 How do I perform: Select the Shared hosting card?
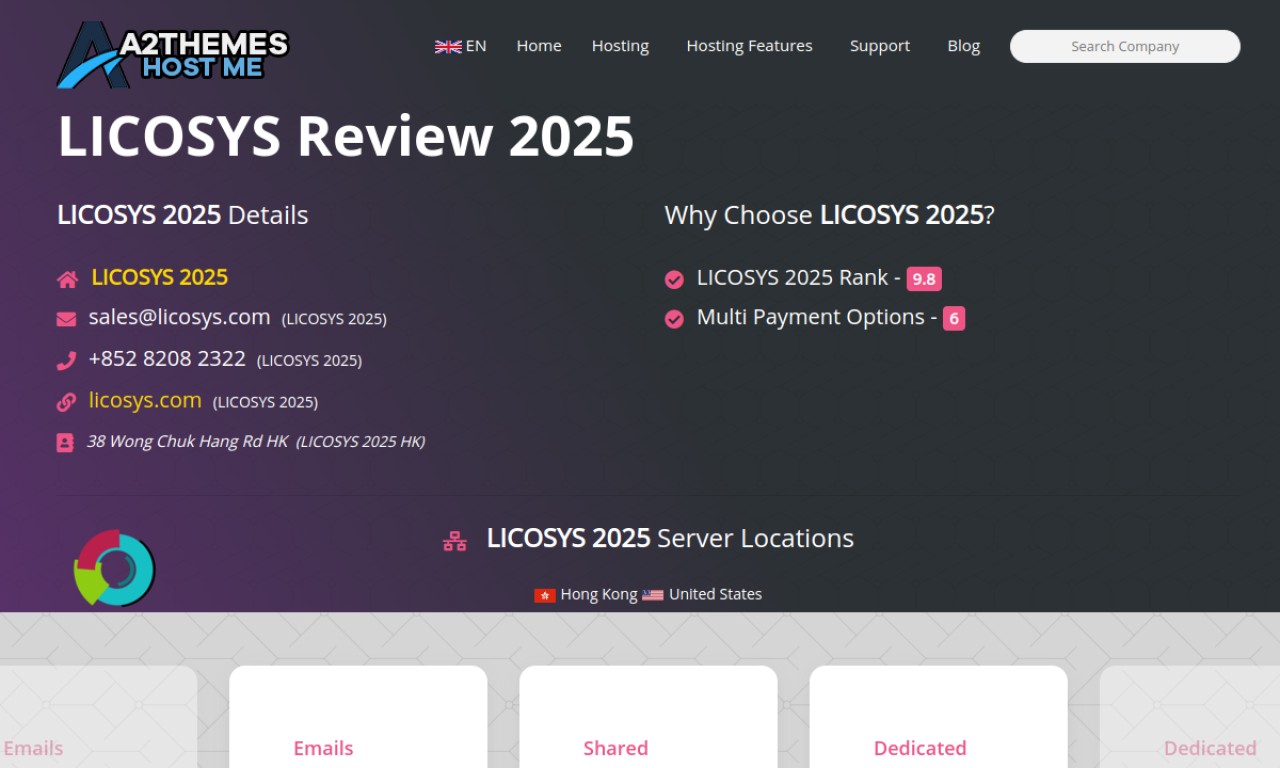pos(648,717)
